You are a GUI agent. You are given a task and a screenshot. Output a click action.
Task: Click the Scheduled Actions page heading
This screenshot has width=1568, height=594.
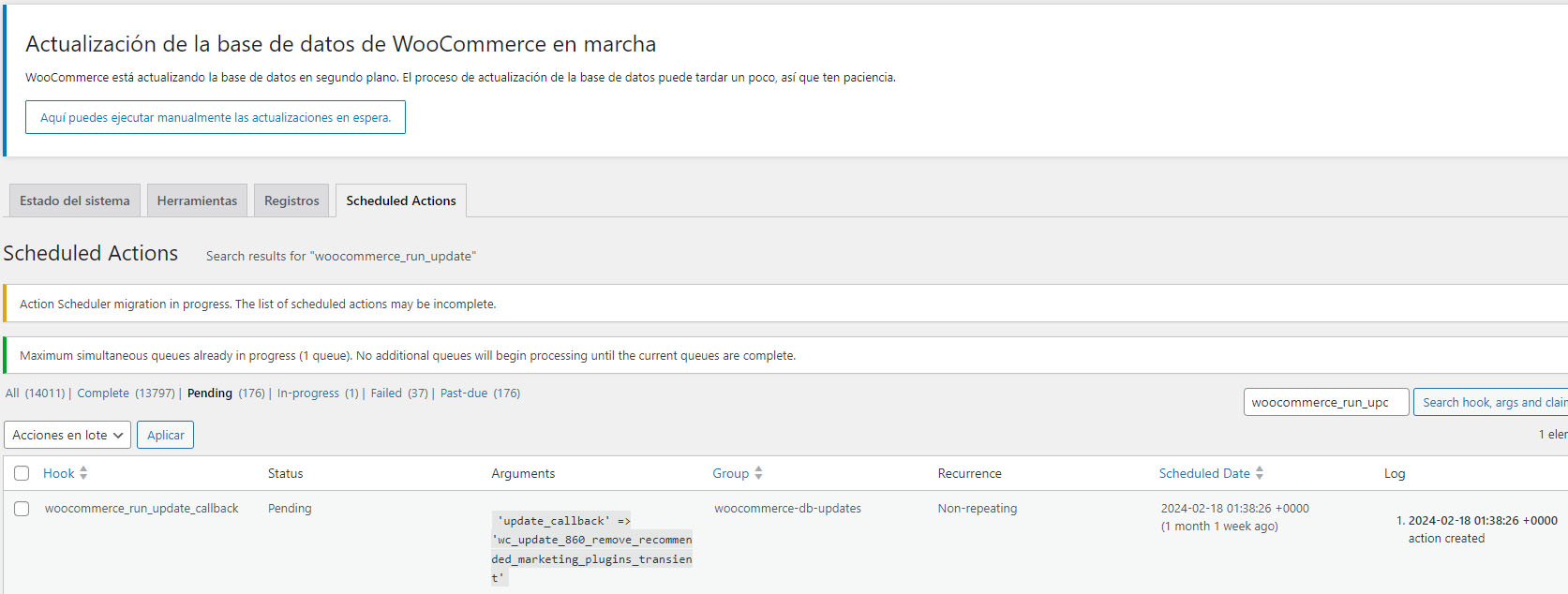91,253
